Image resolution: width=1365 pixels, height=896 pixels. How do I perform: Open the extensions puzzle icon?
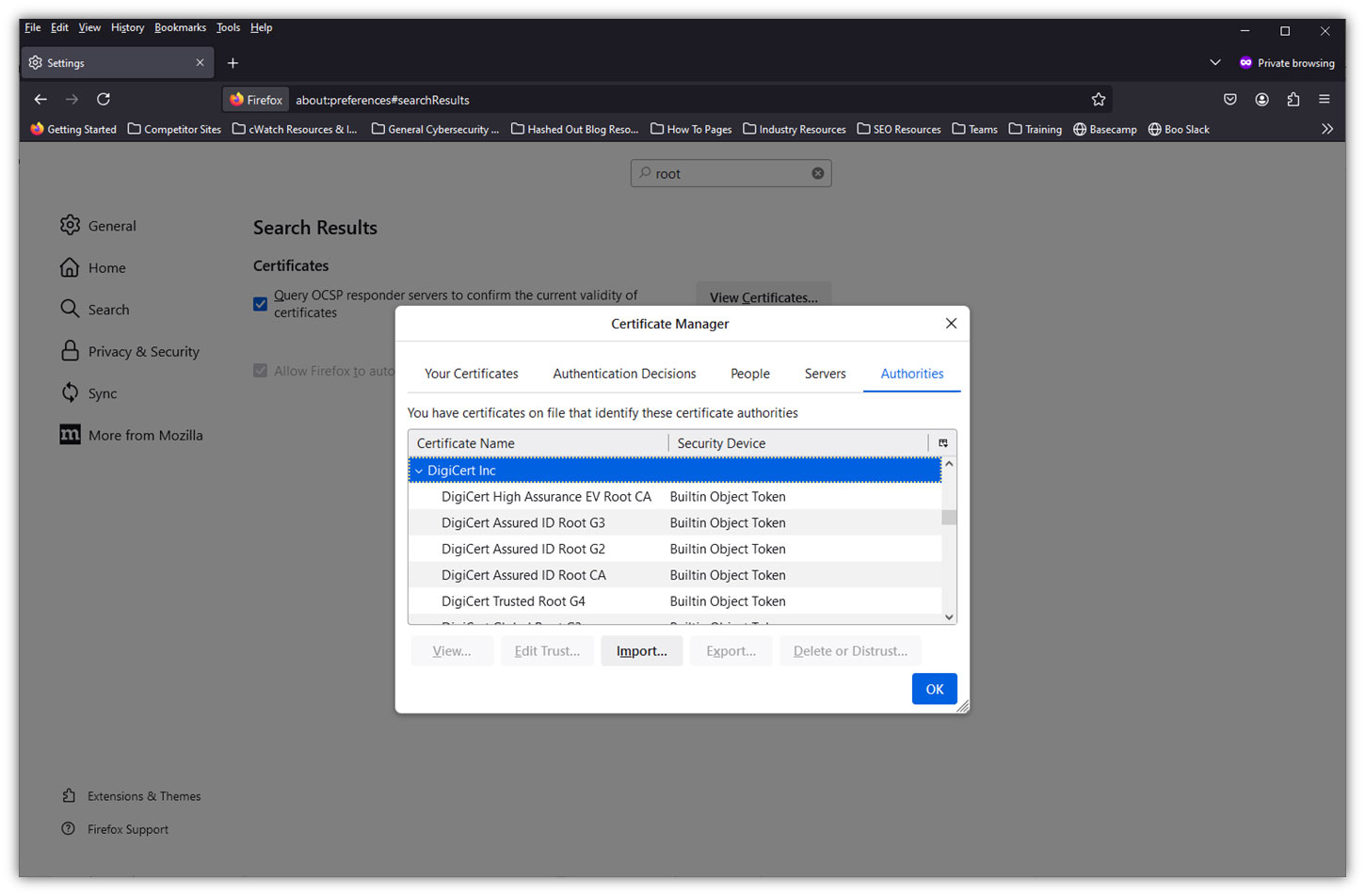pyautogui.click(x=1293, y=99)
